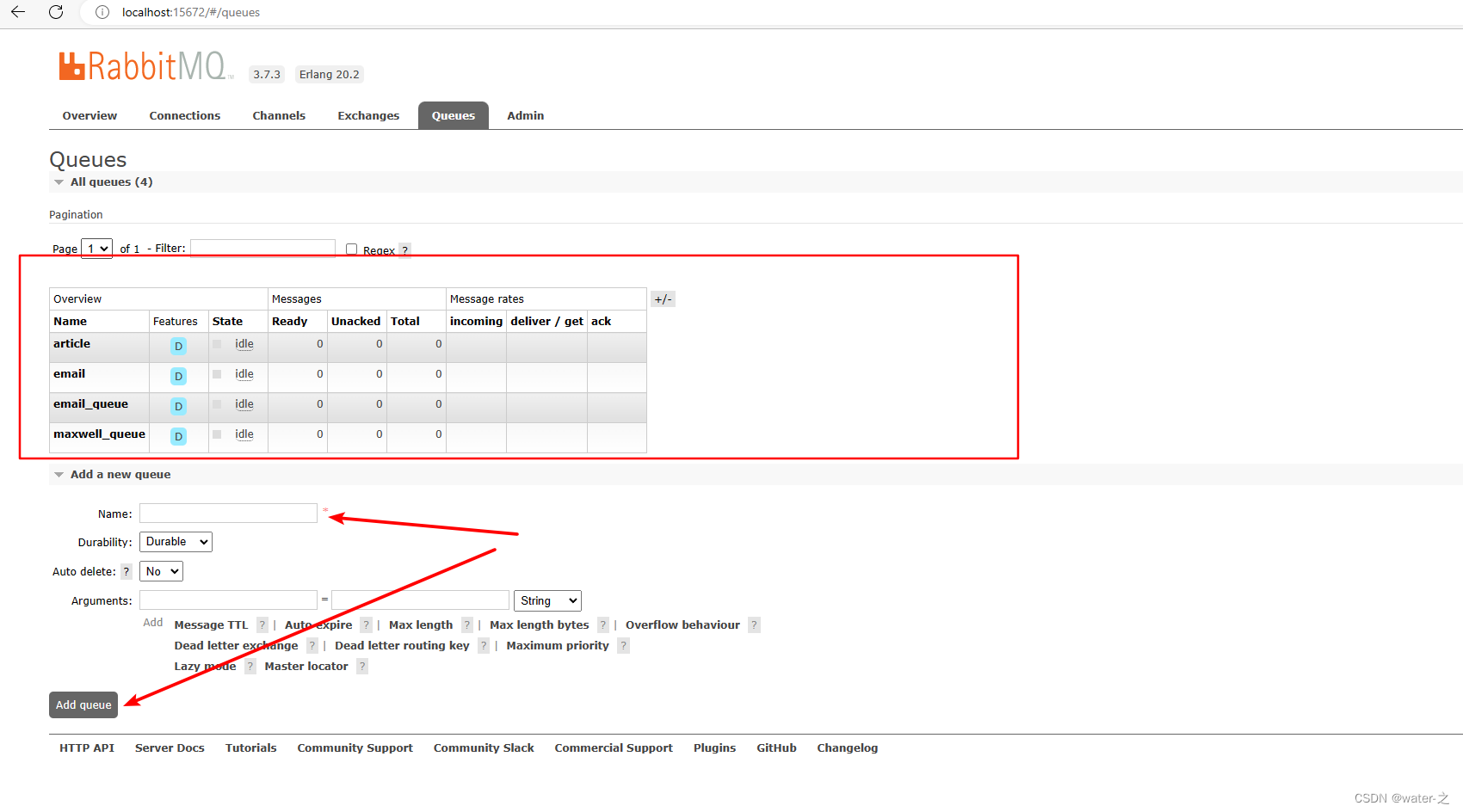Open the Page number dropdown
The image size is (1463, 812).
coord(97,249)
